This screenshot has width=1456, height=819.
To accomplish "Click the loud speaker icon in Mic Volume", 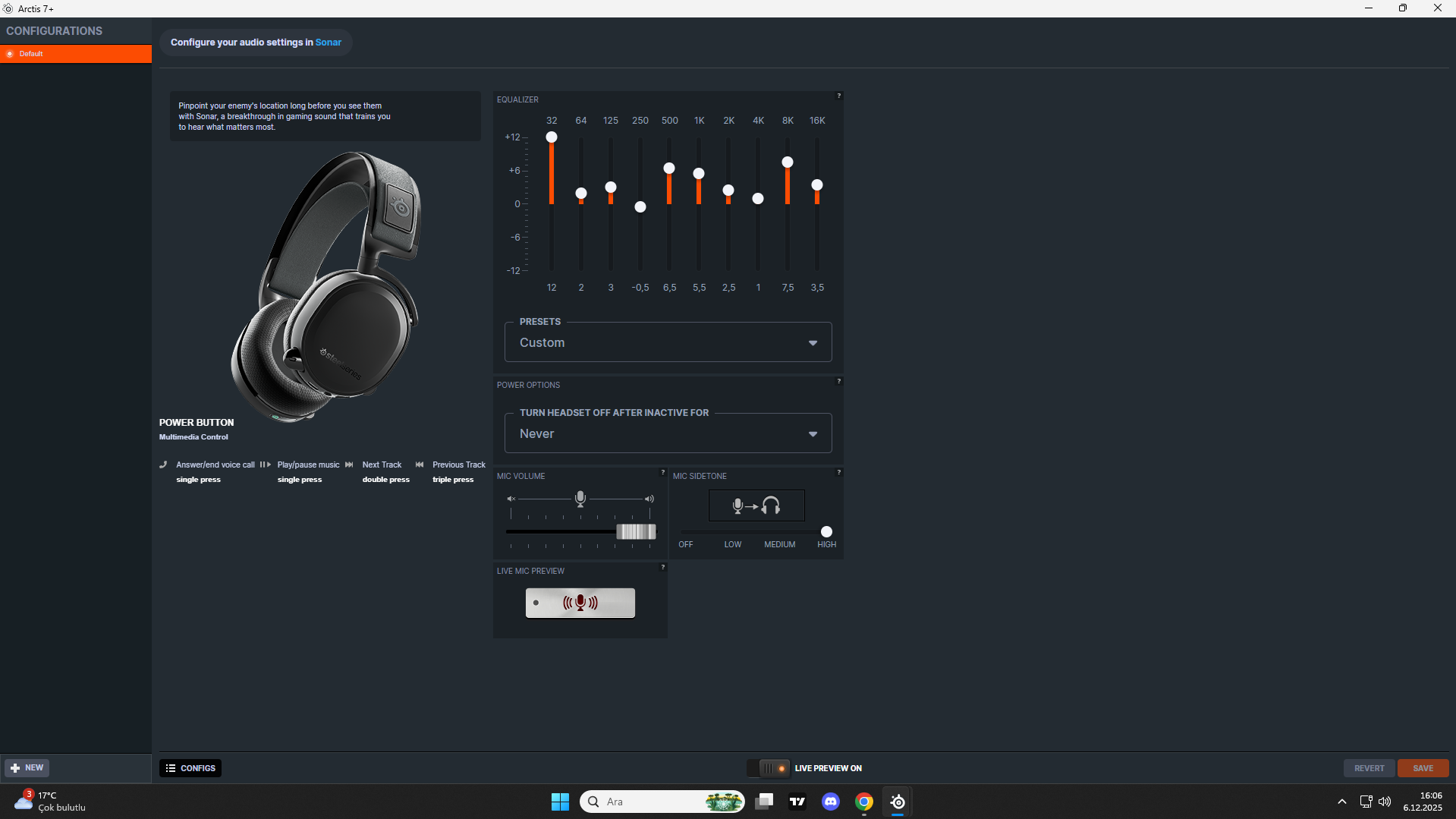I will click(x=649, y=499).
